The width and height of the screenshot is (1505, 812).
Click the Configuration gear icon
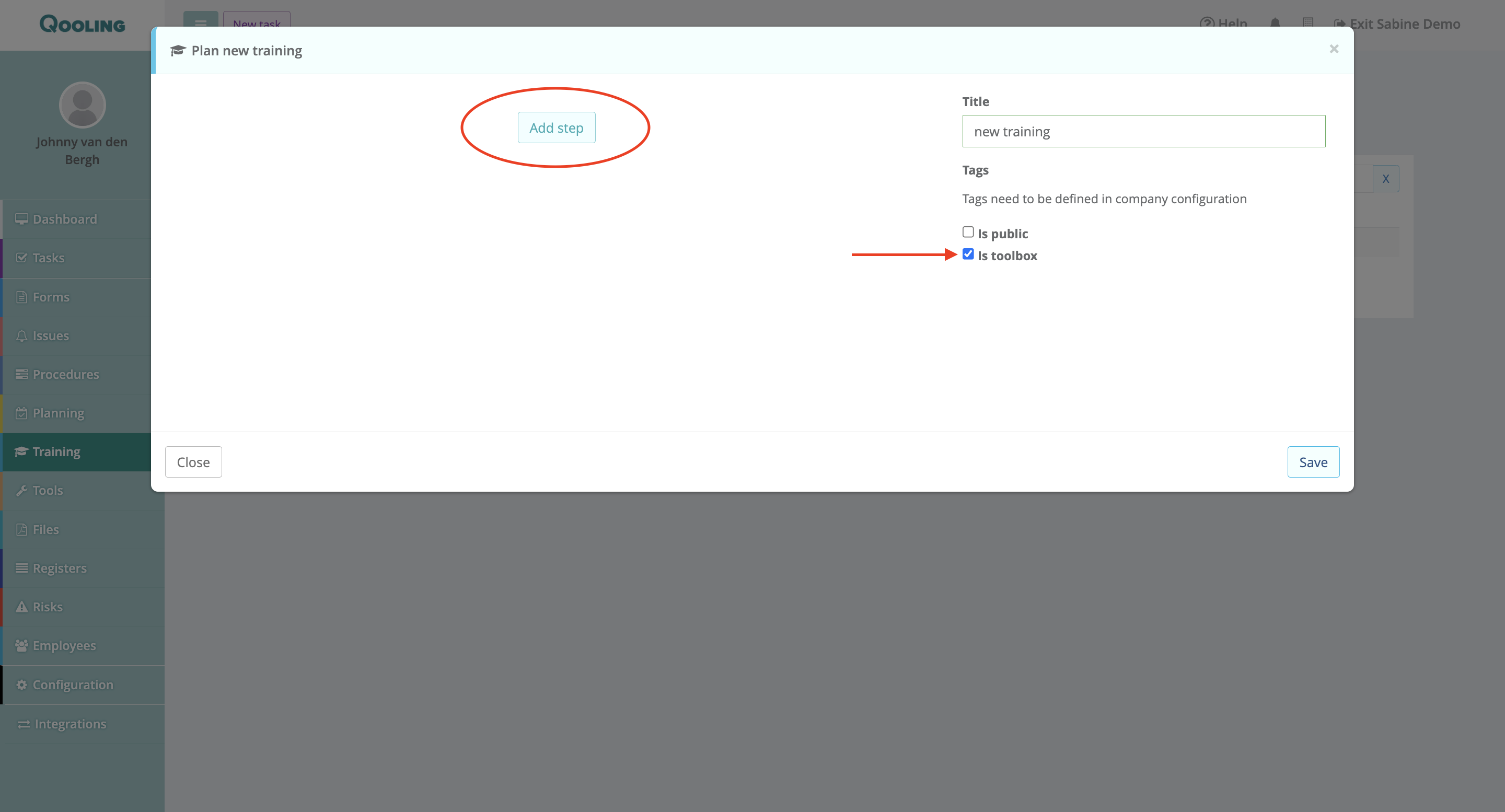(21, 685)
